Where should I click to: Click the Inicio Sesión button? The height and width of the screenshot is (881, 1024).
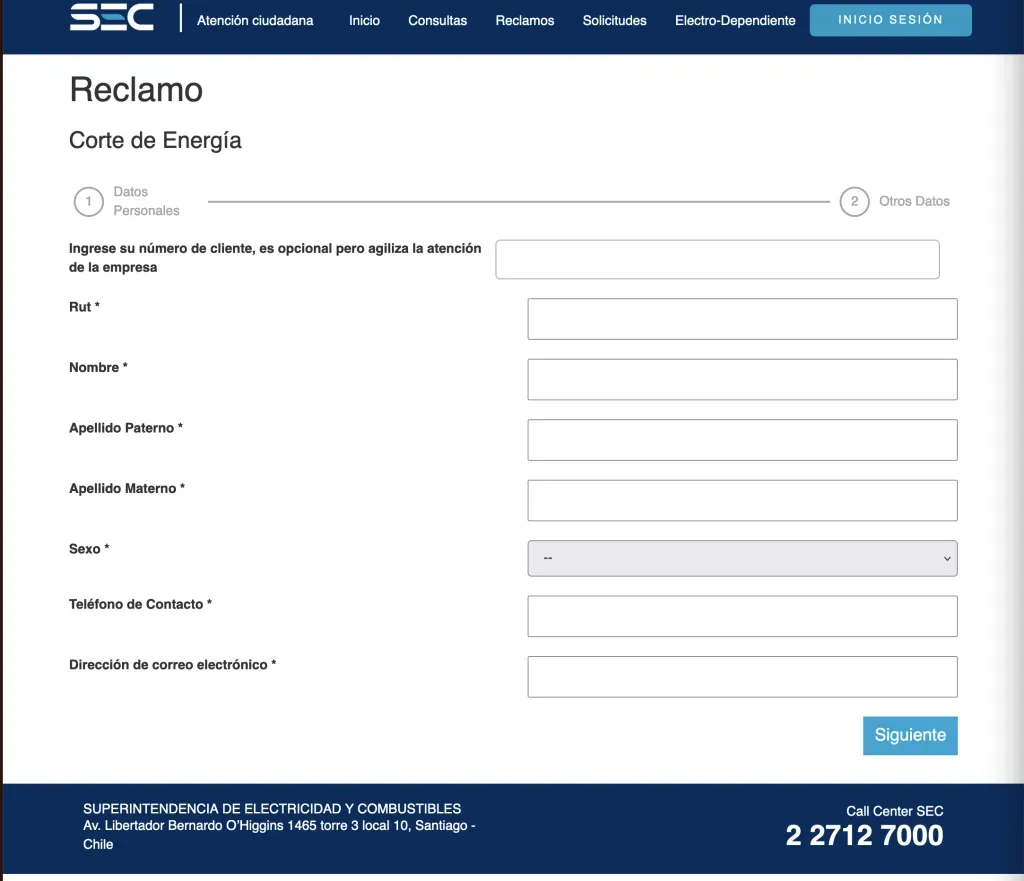coord(890,20)
